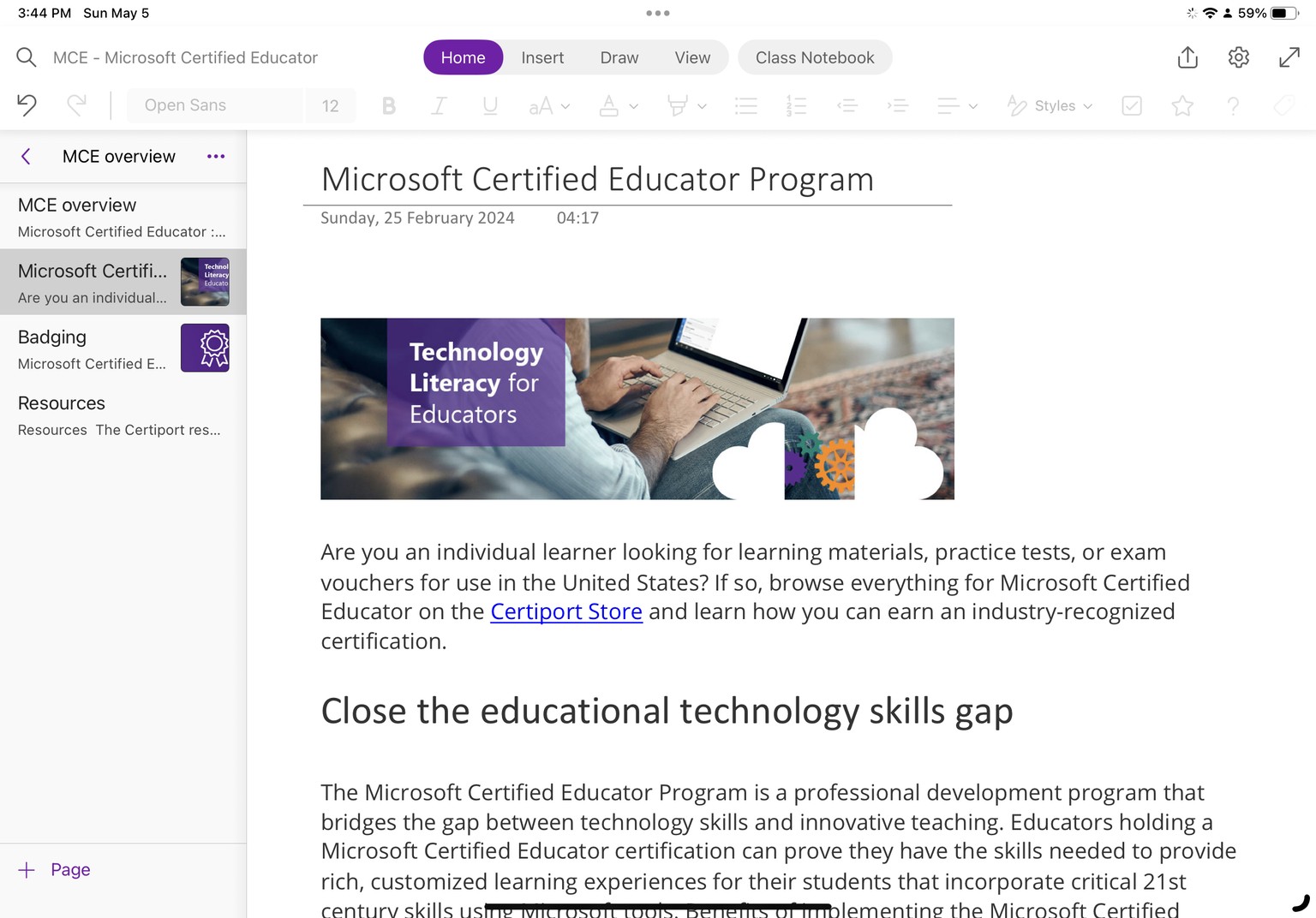This screenshot has height=918, width=1316.
Task: Open the Certiport Store link
Action: pos(566,611)
